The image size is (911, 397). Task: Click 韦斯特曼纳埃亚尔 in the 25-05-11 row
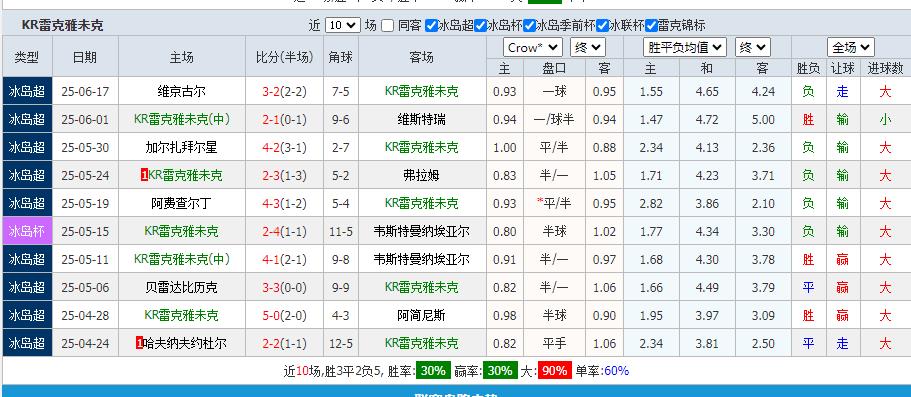point(422,259)
